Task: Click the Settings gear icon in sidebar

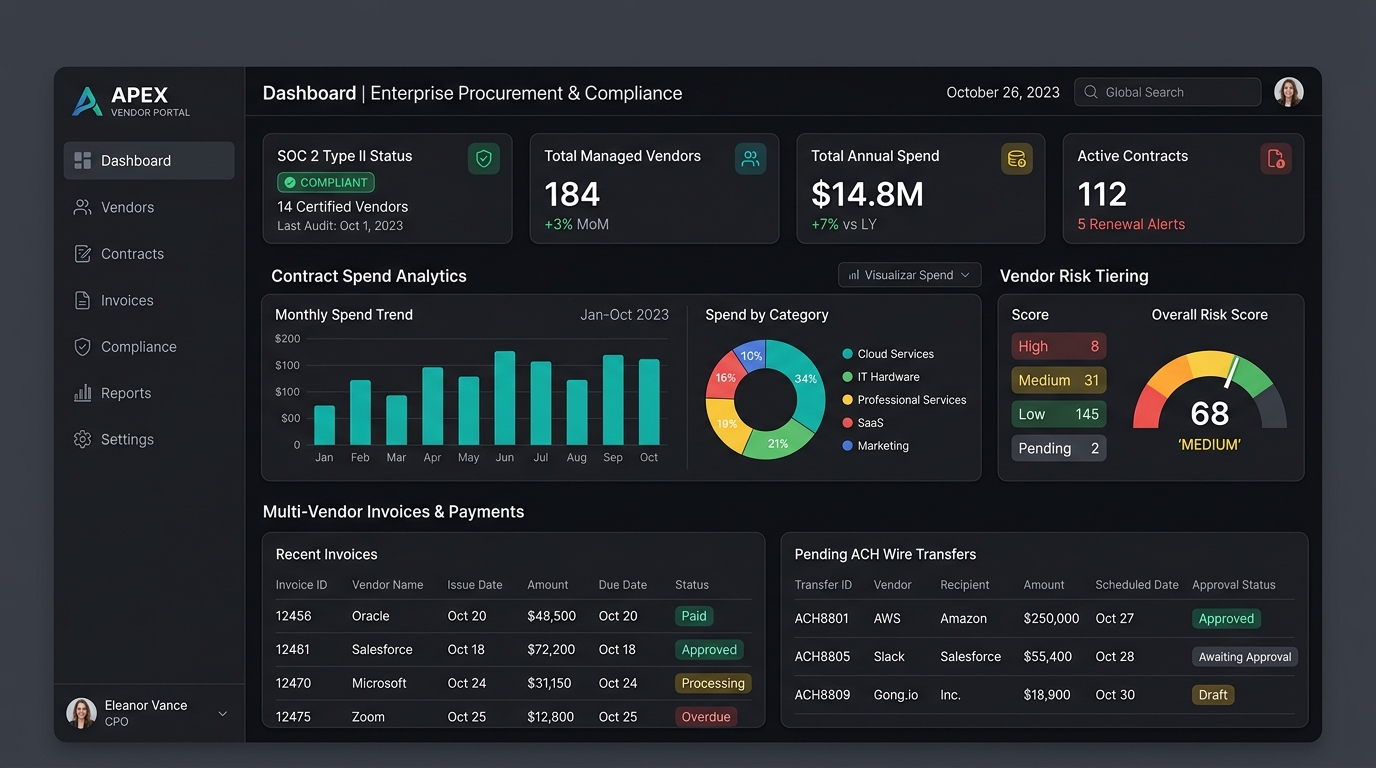Action: tap(83, 440)
